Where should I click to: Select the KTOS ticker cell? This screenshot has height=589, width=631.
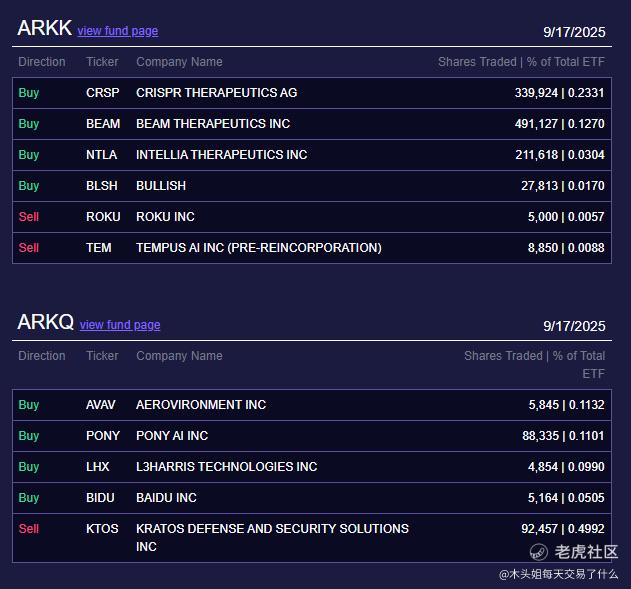(x=102, y=529)
